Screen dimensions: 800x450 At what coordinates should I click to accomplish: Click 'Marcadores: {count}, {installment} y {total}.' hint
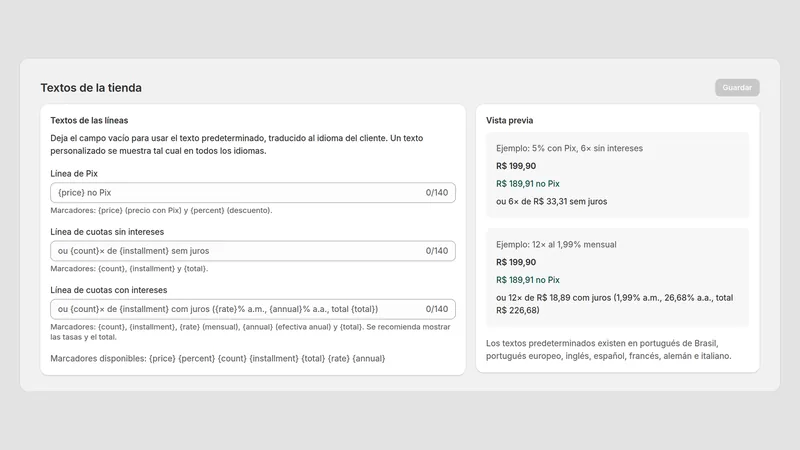point(129,269)
